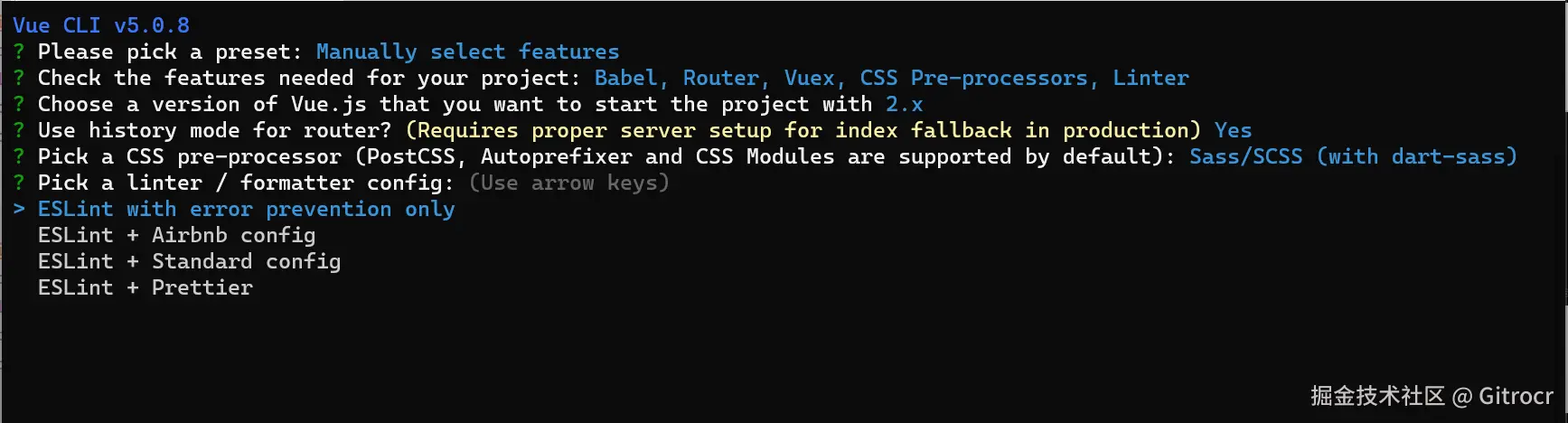Click the Gitrocr watermark text
The image size is (1568, 423).
[x=1515, y=396]
